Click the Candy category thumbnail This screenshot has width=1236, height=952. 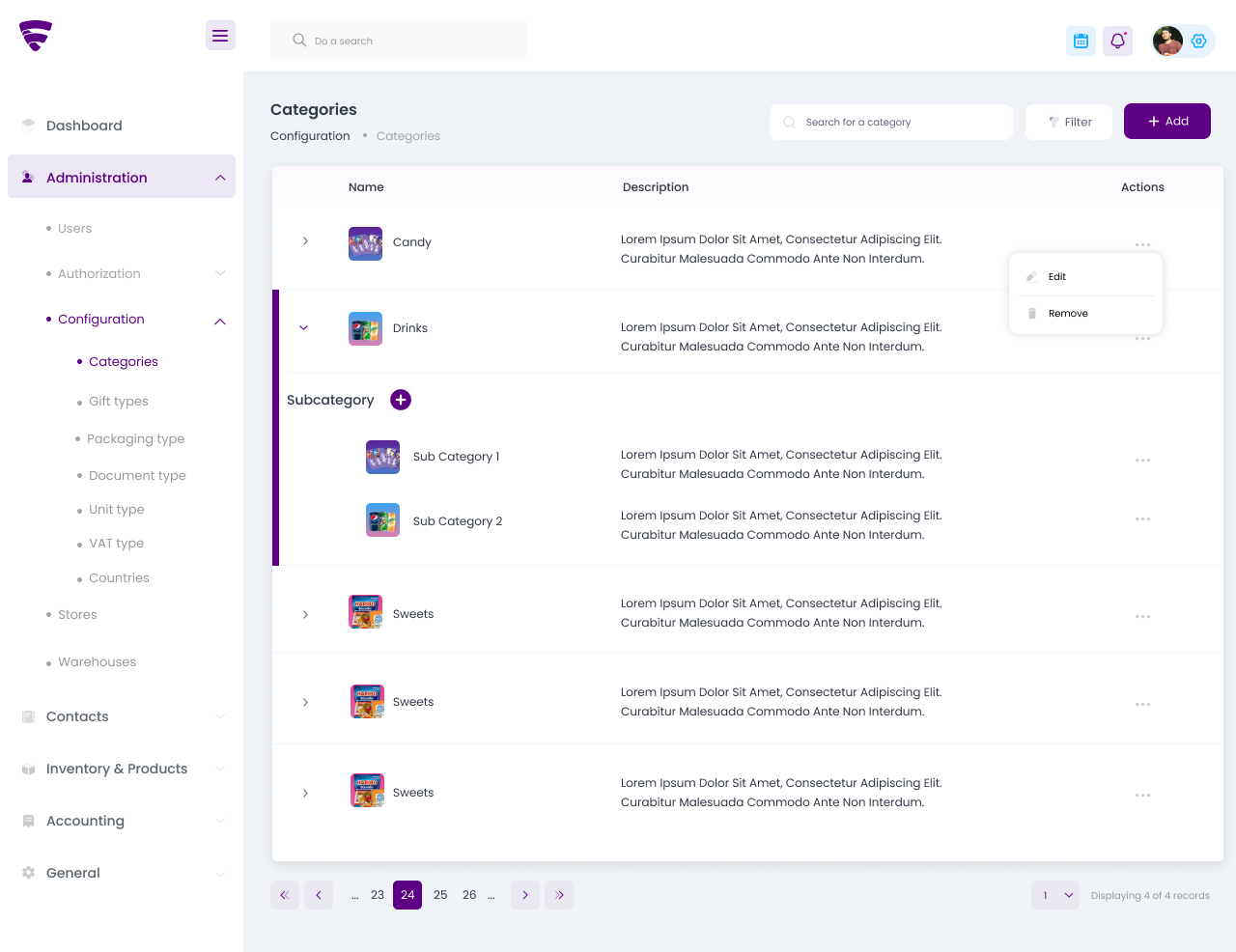pyautogui.click(x=365, y=243)
